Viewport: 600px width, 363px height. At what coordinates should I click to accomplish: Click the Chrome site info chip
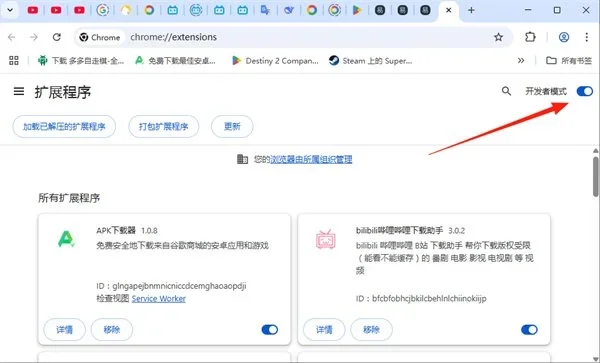100,37
